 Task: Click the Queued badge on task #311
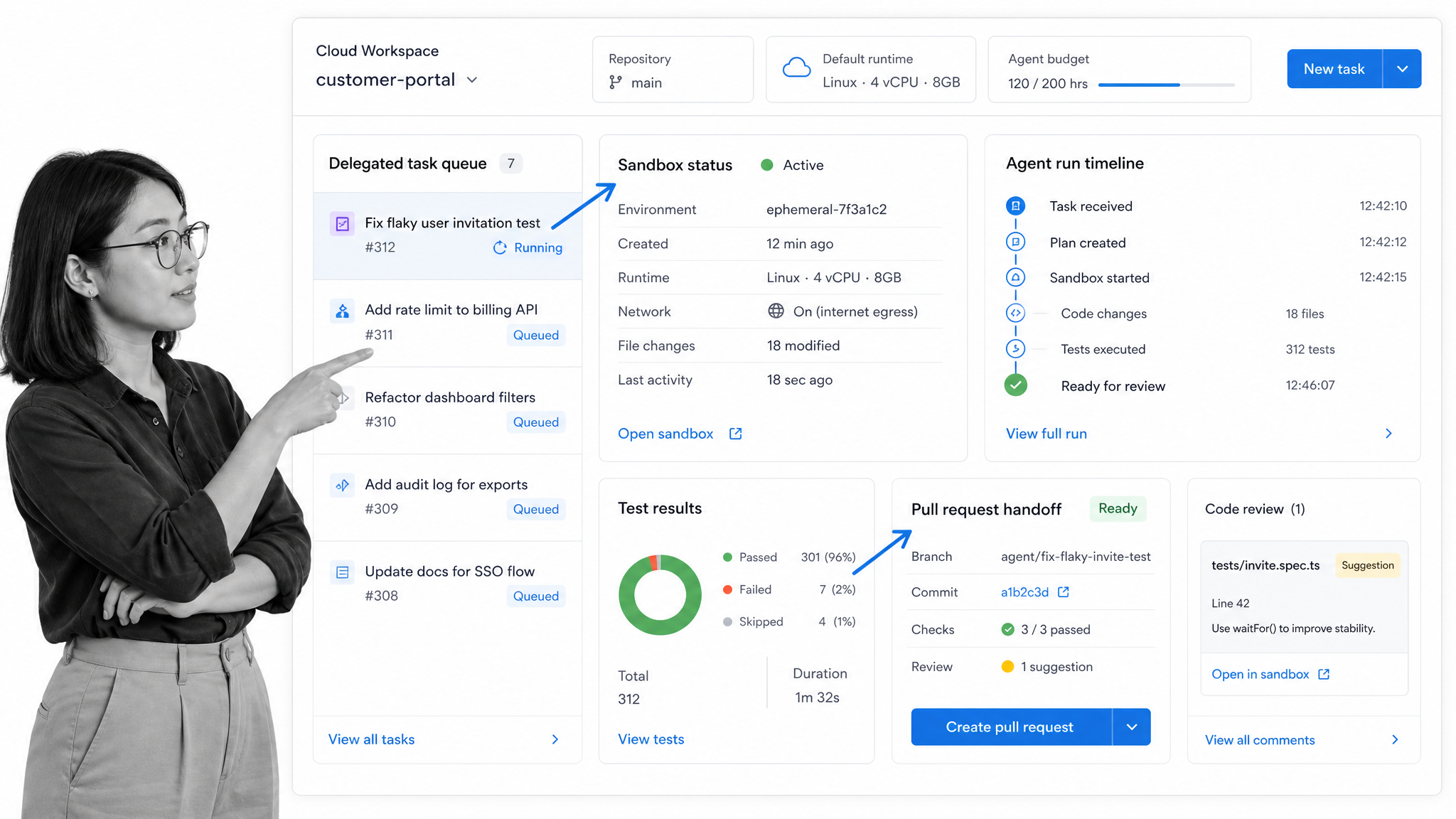pyautogui.click(x=536, y=335)
